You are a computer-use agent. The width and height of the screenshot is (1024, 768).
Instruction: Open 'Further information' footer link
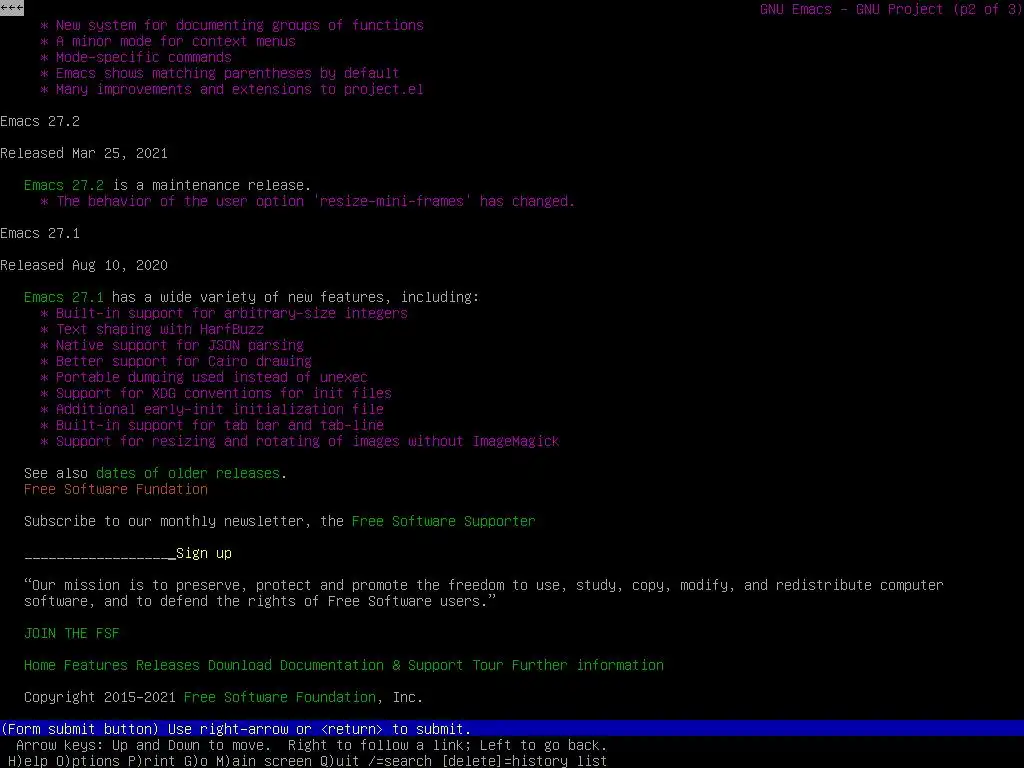pyautogui.click(x=588, y=665)
